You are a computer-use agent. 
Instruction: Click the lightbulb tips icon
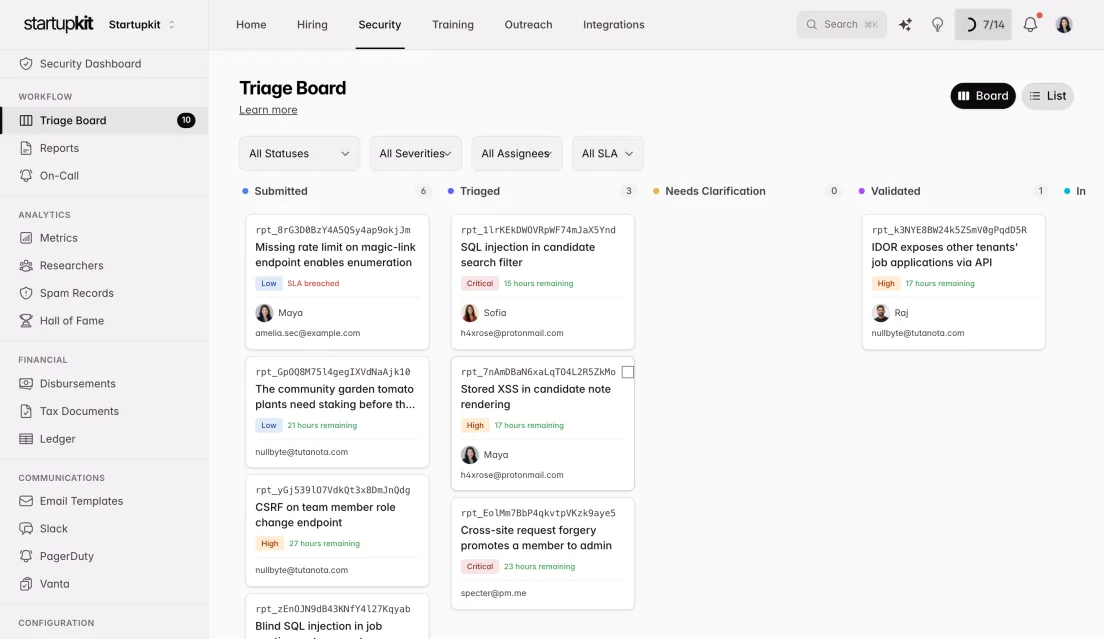(x=937, y=25)
